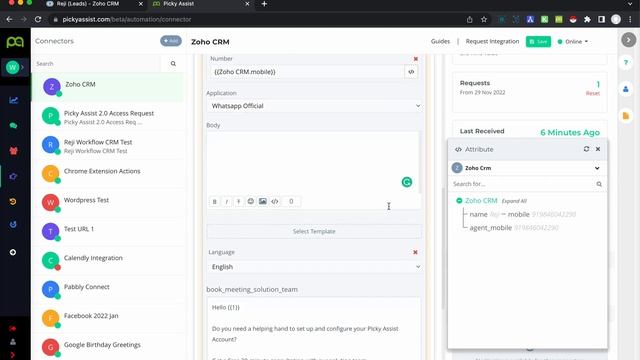Open the Google Birthday Greetings connector
640x360 pixels.
tap(109, 347)
